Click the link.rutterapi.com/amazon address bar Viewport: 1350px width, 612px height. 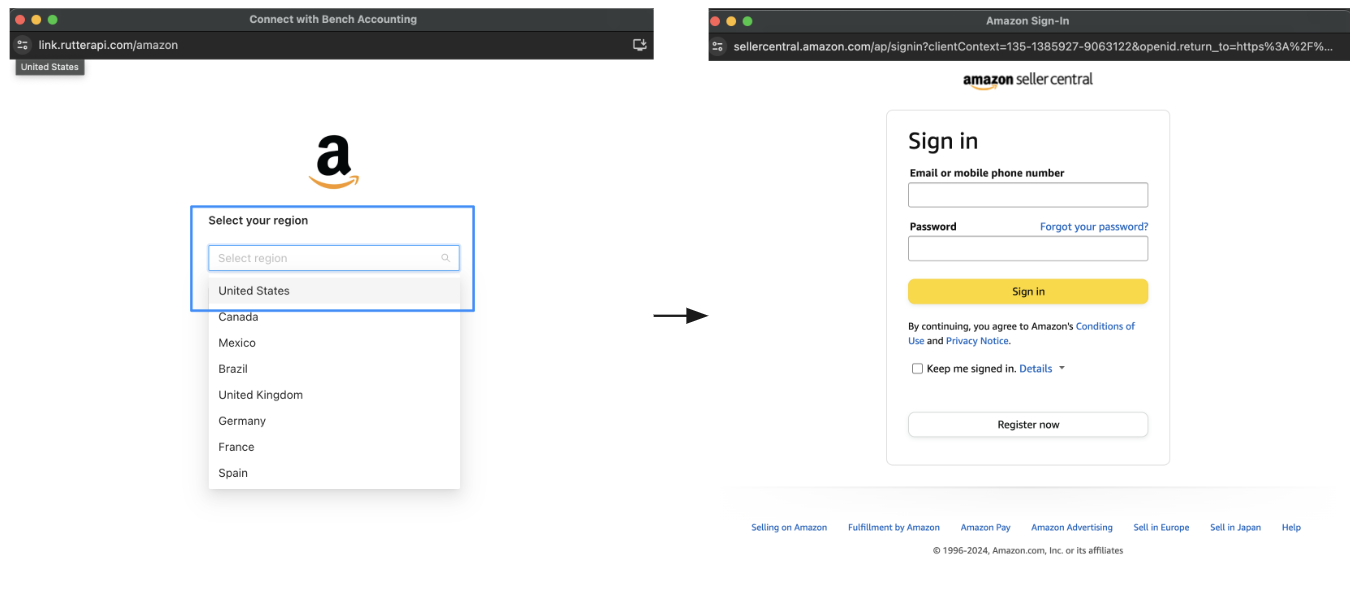coord(108,45)
